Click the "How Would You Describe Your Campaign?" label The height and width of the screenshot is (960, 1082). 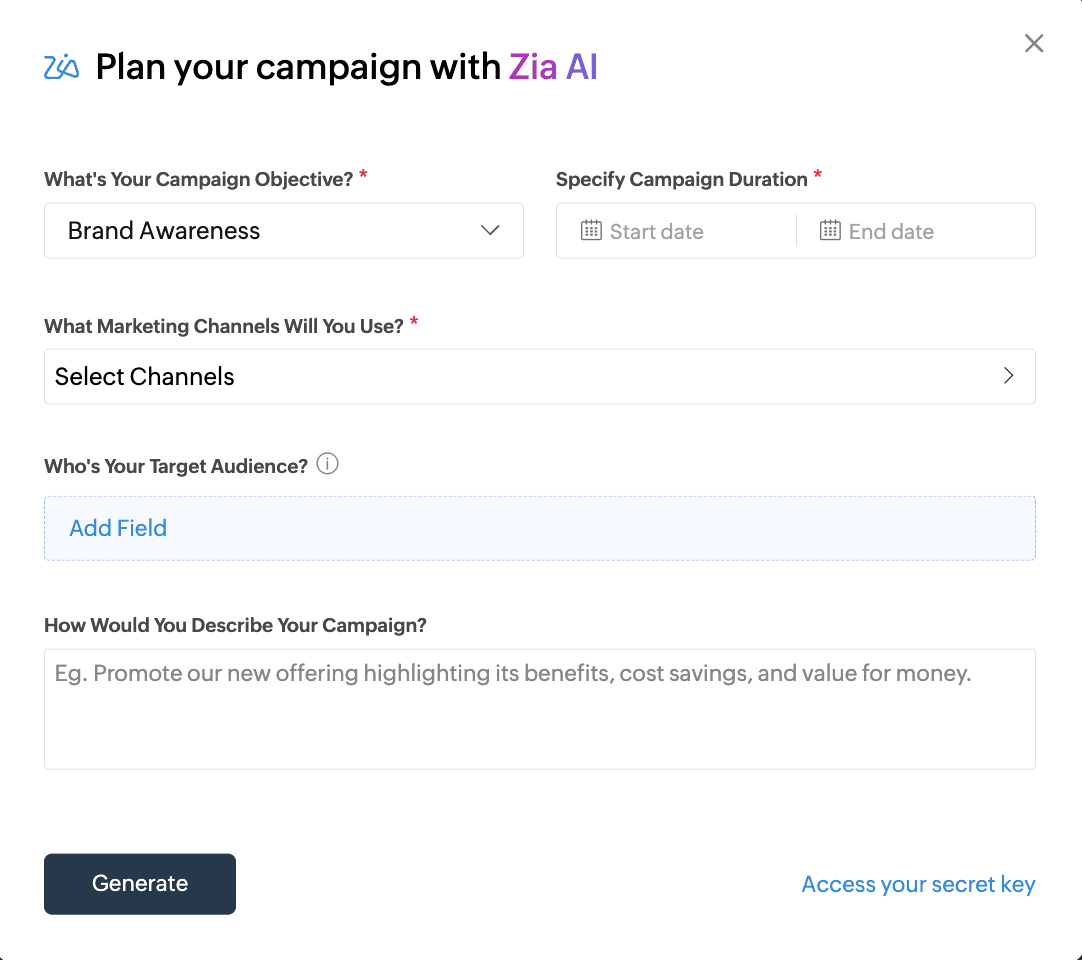(x=235, y=625)
